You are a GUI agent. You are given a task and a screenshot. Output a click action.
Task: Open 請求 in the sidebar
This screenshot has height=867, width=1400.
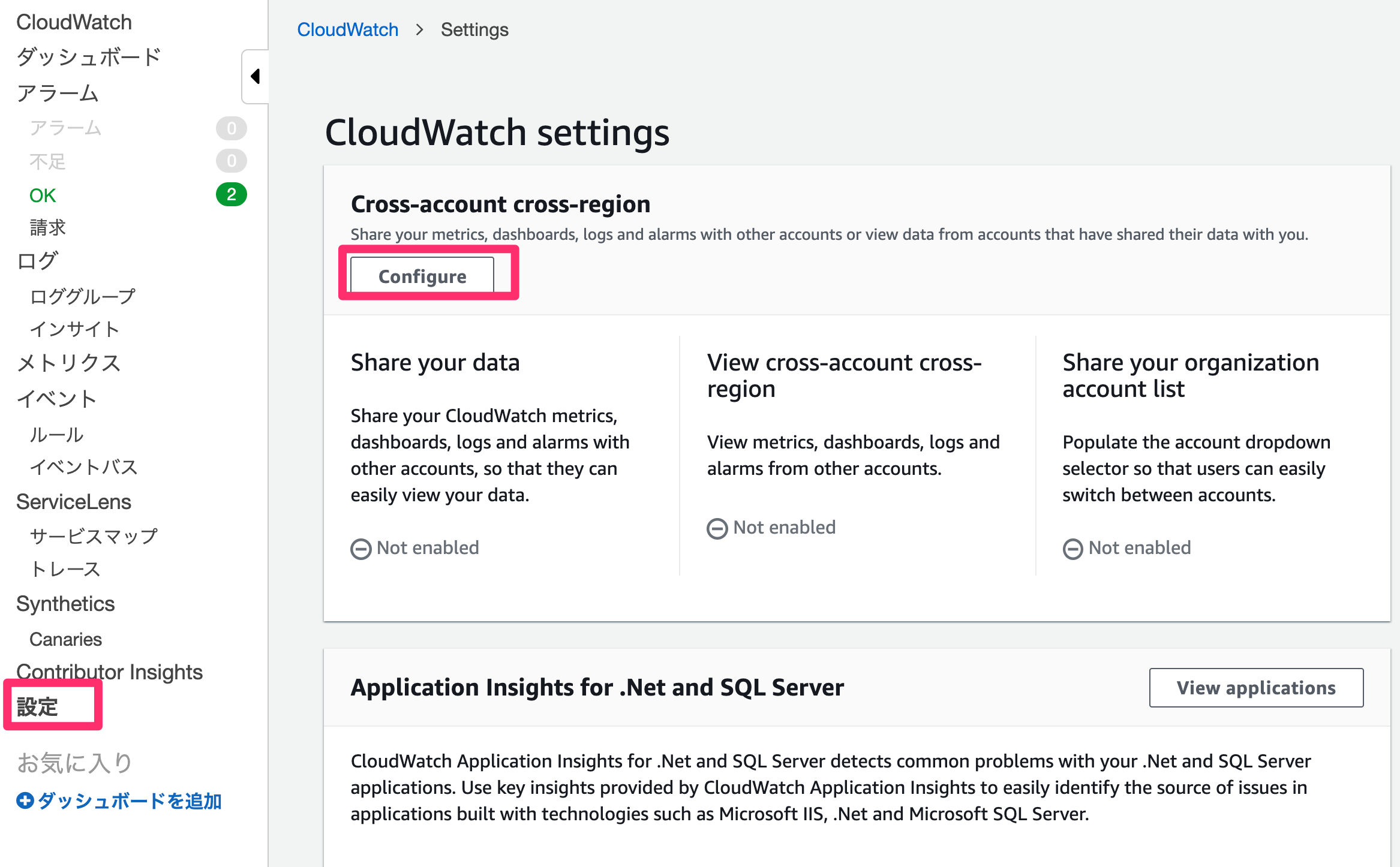pos(47,227)
